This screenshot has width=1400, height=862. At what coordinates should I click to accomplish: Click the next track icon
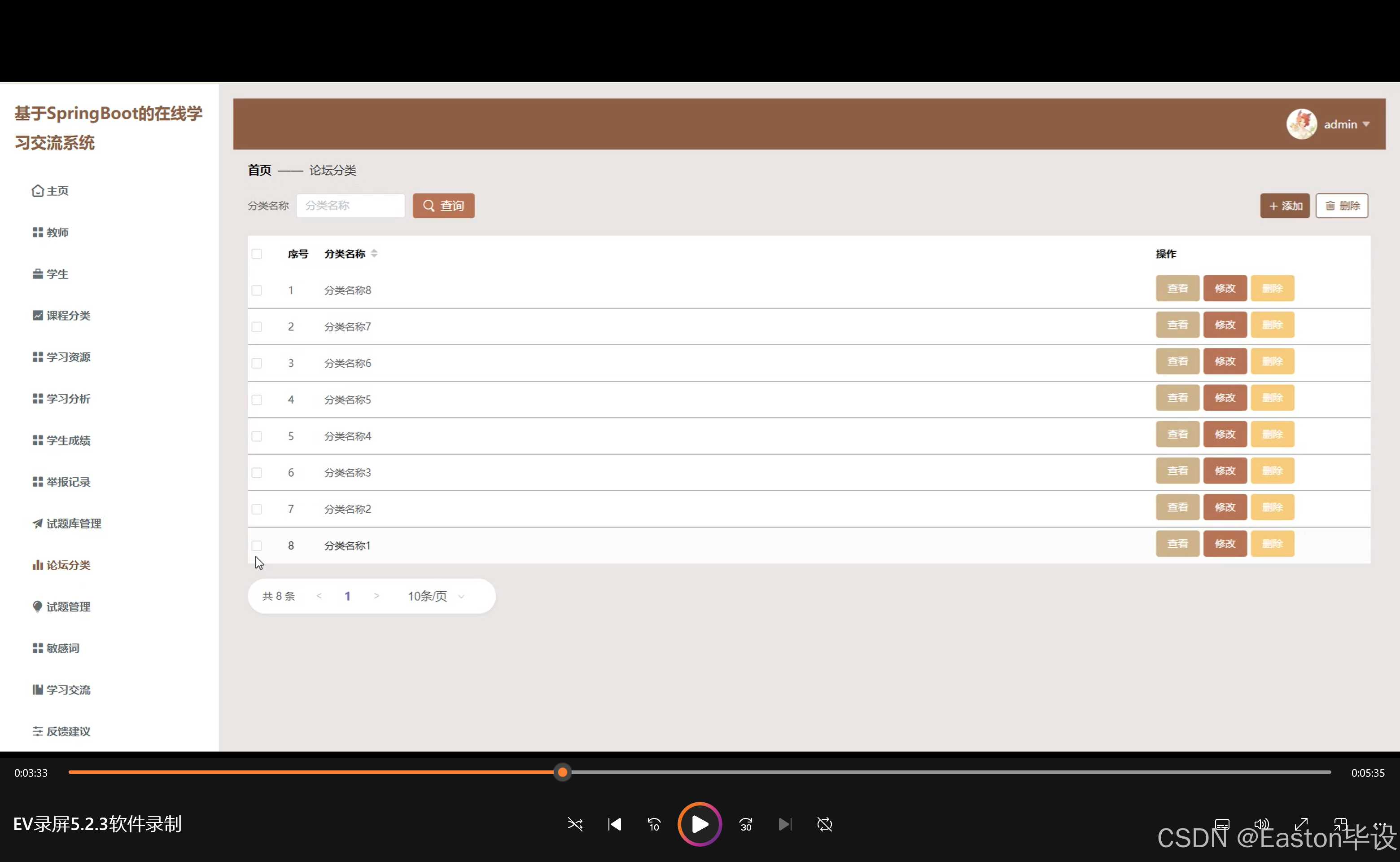(785, 824)
